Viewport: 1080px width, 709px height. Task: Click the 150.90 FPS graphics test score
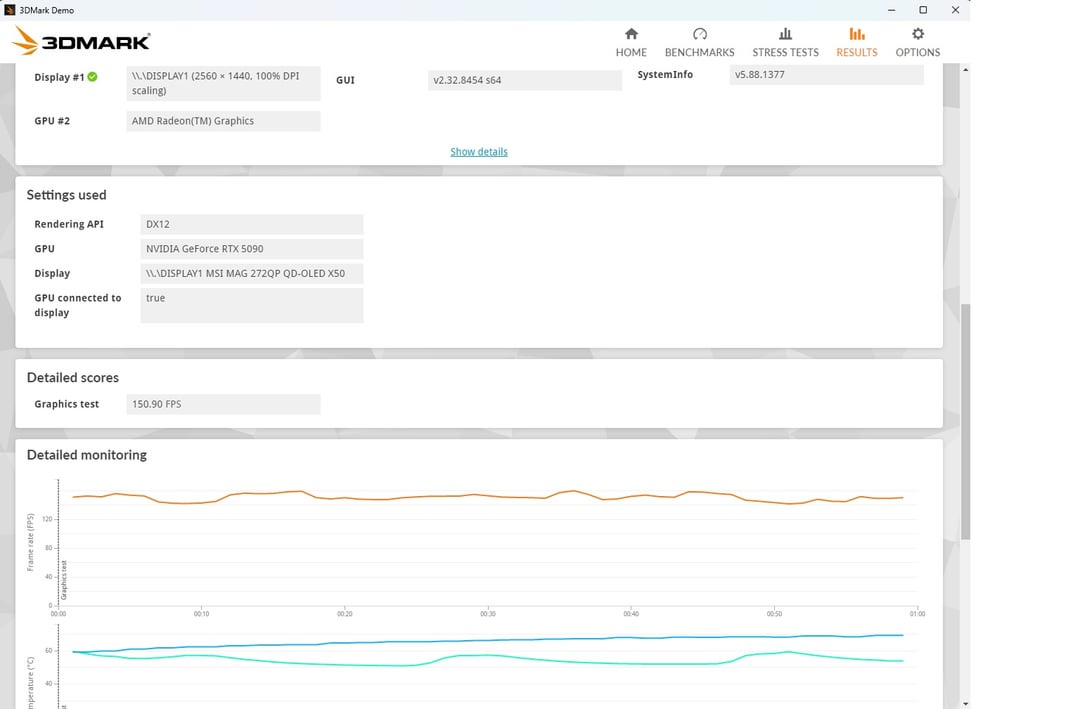225,404
